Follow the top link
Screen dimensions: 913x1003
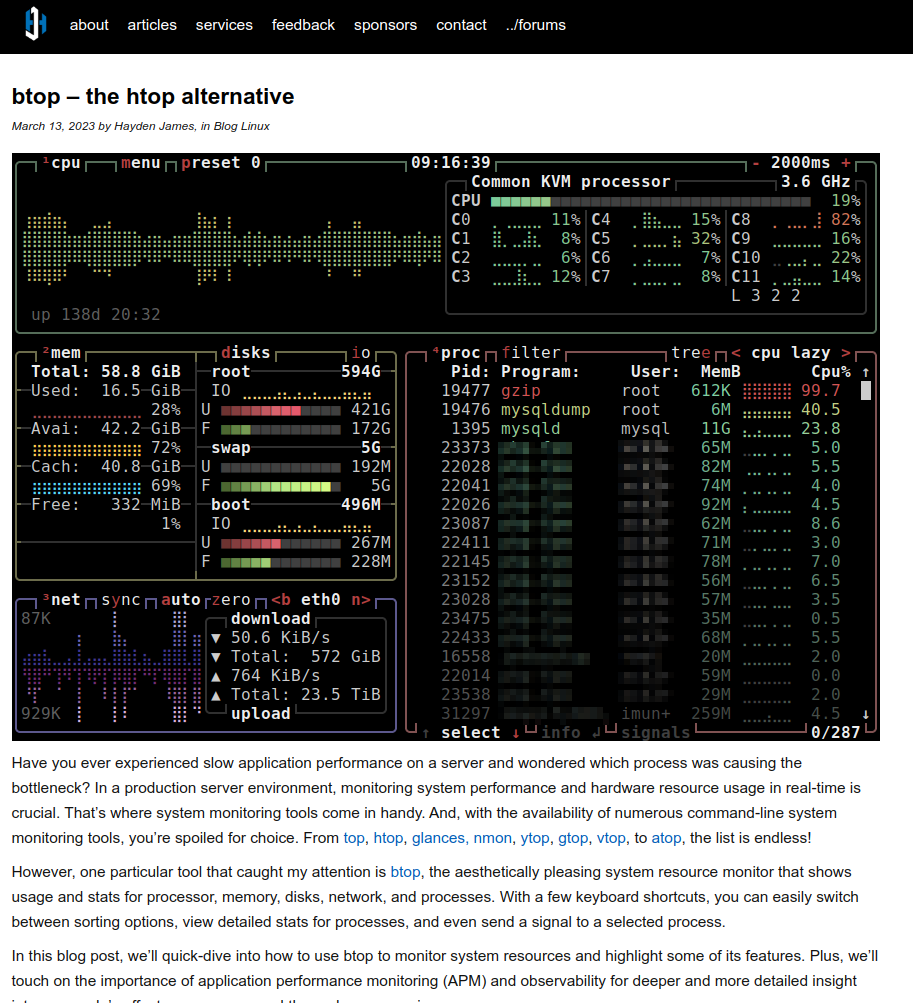[354, 838]
